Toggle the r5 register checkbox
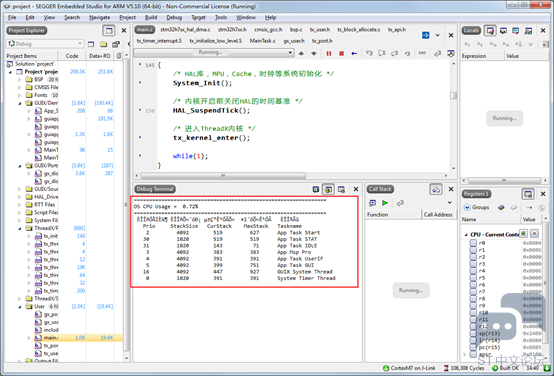Viewport: 554px width, 376px height. pyautogui.click(x=473, y=278)
